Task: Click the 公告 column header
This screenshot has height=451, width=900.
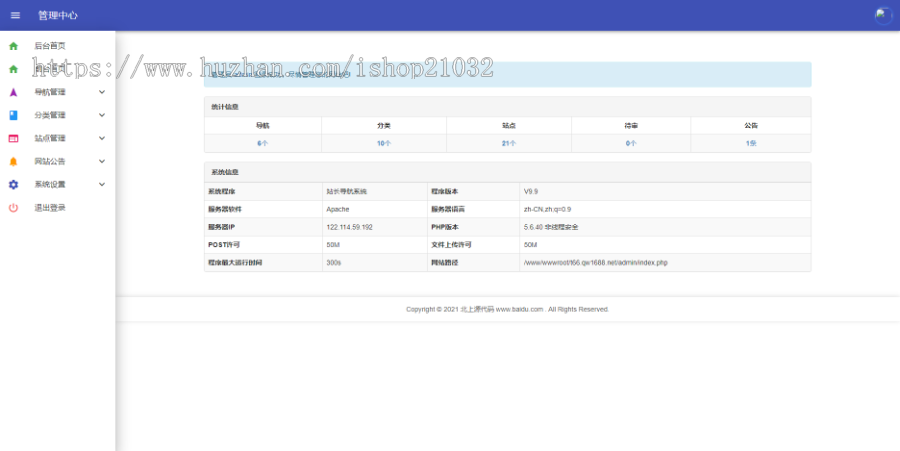Action: coord(751,126)
